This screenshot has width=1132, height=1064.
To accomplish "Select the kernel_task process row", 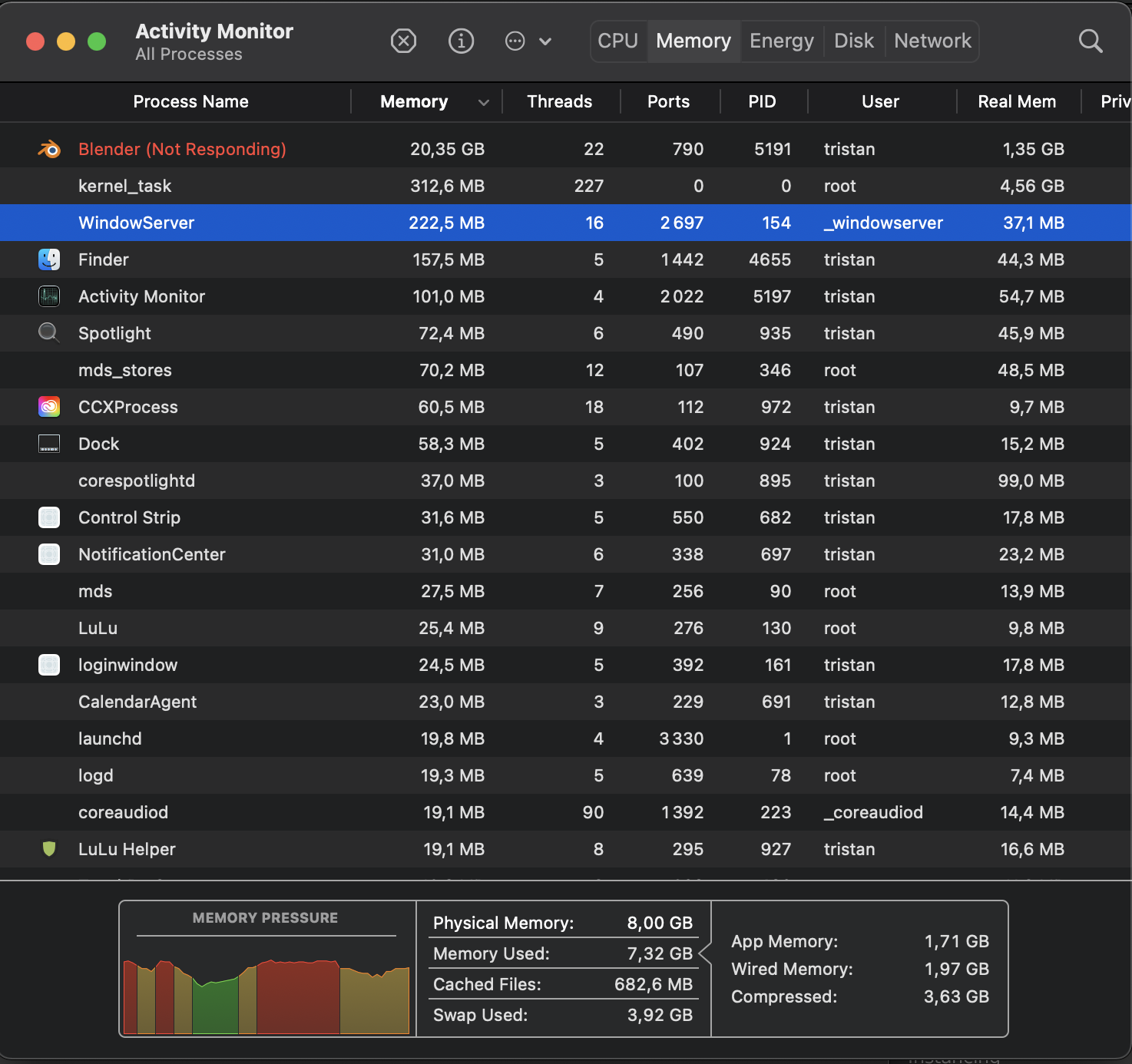I will pos(124,186).
